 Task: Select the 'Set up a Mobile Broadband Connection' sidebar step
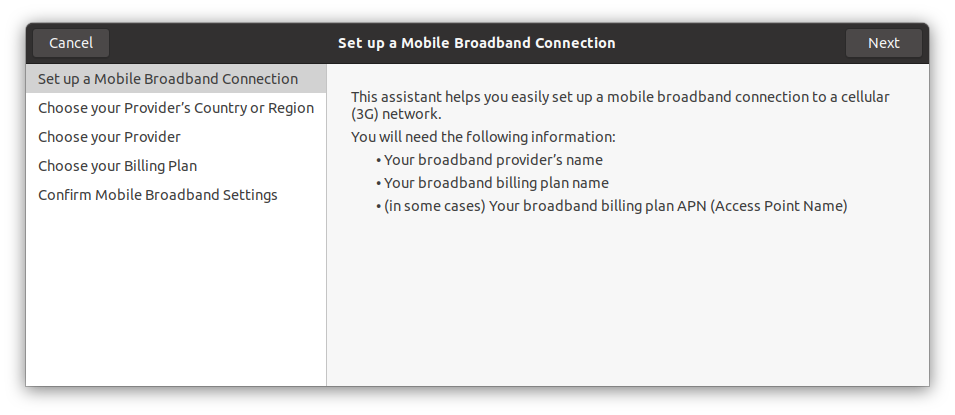click(x=168, y=79)
